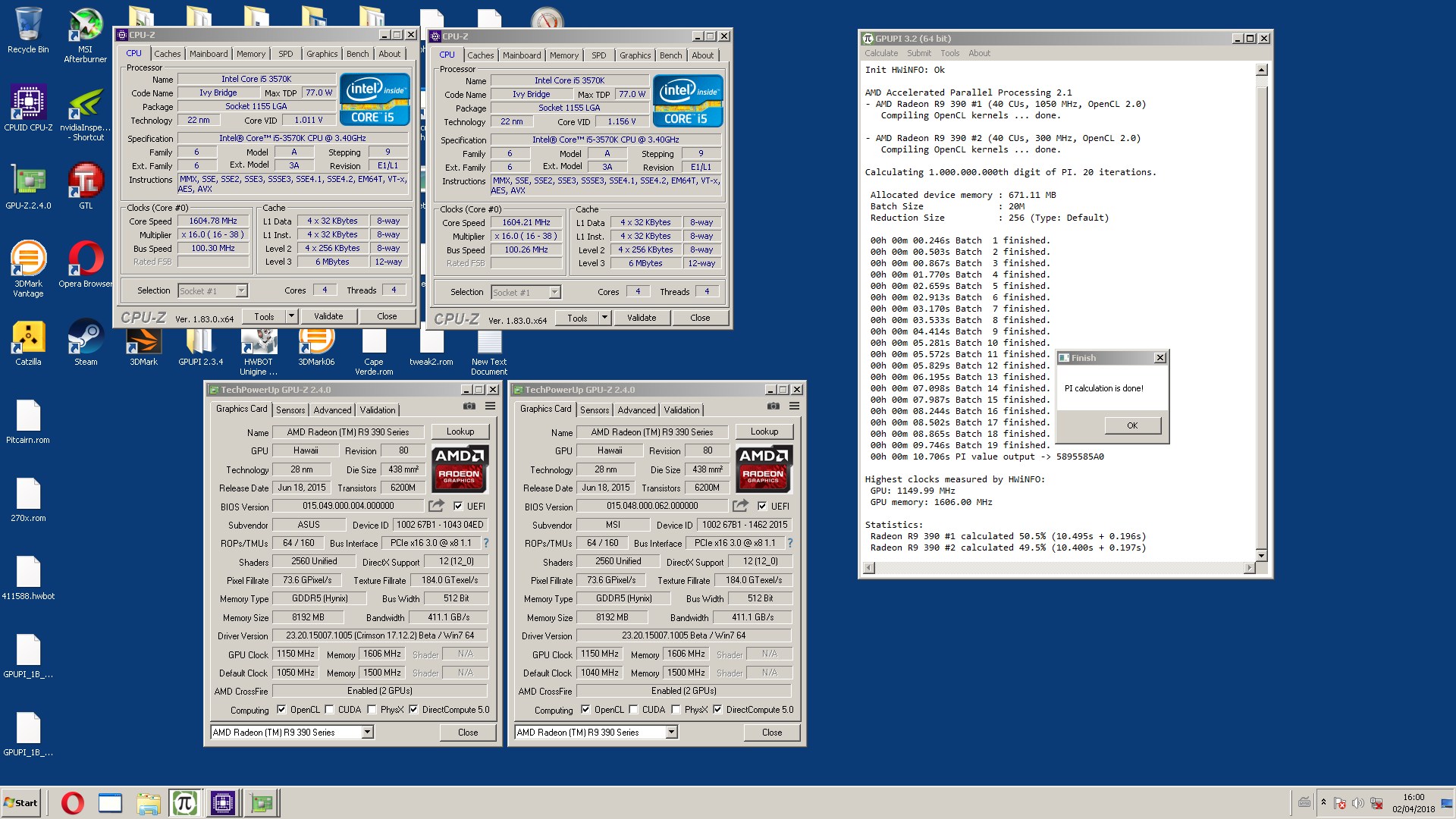This screenshot has width=1456, height=819.
Task: Toggle PhysX checkbox in left GPU-Z
Action: (372, 710)
